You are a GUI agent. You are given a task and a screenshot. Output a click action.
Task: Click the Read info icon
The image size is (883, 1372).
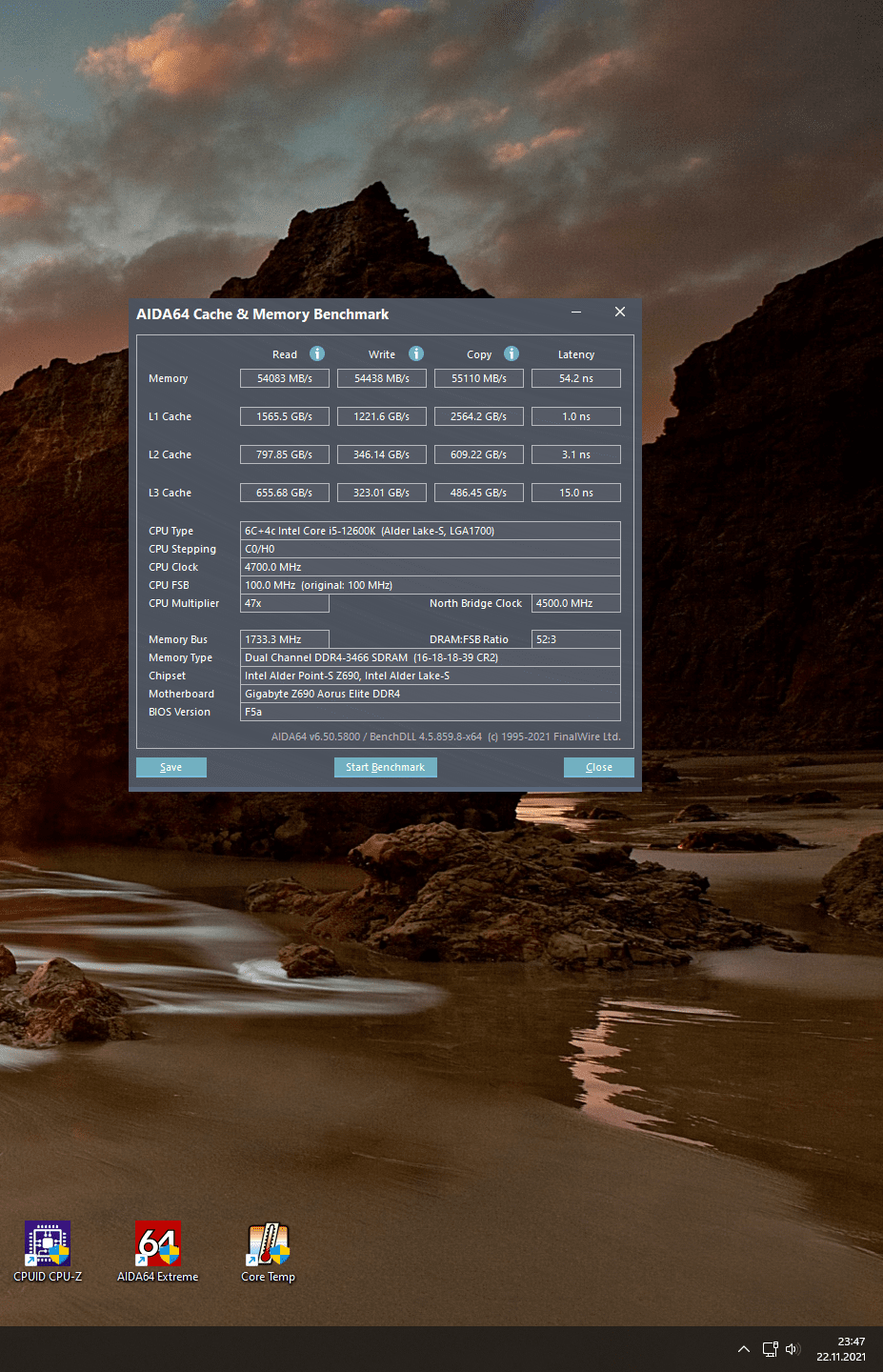point(317,353)
